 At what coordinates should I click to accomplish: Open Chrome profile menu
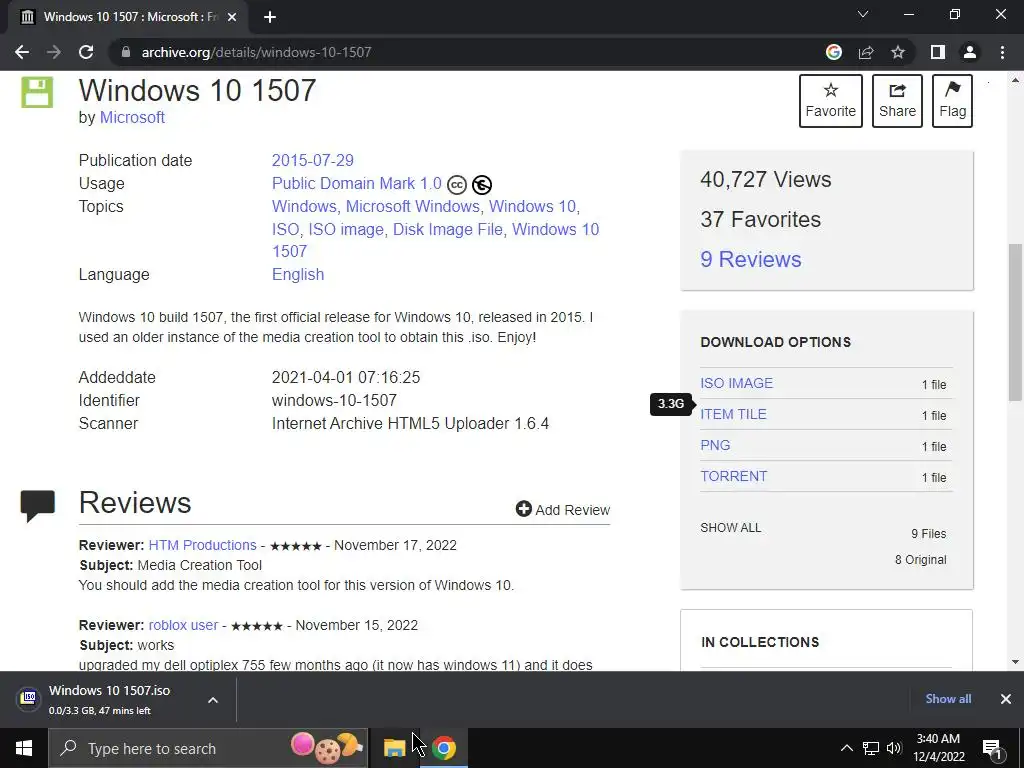(970, 52)
